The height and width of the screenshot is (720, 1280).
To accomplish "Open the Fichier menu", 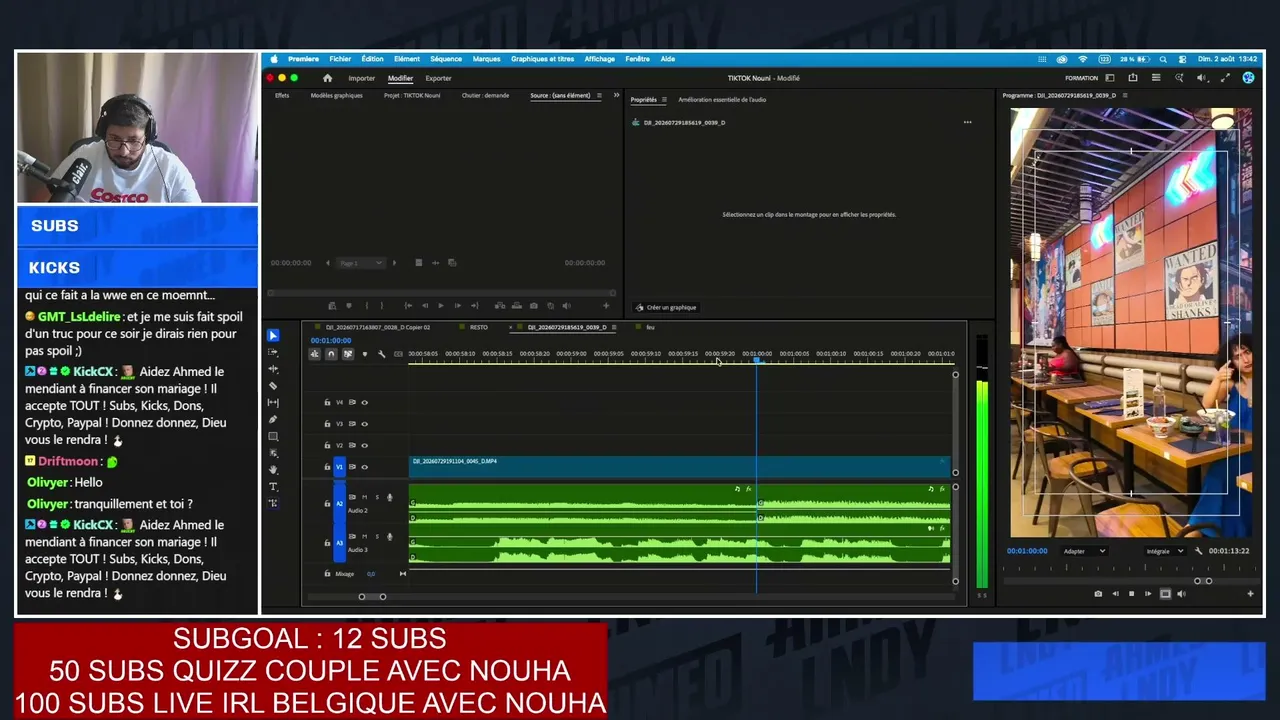I will point(340,59).
